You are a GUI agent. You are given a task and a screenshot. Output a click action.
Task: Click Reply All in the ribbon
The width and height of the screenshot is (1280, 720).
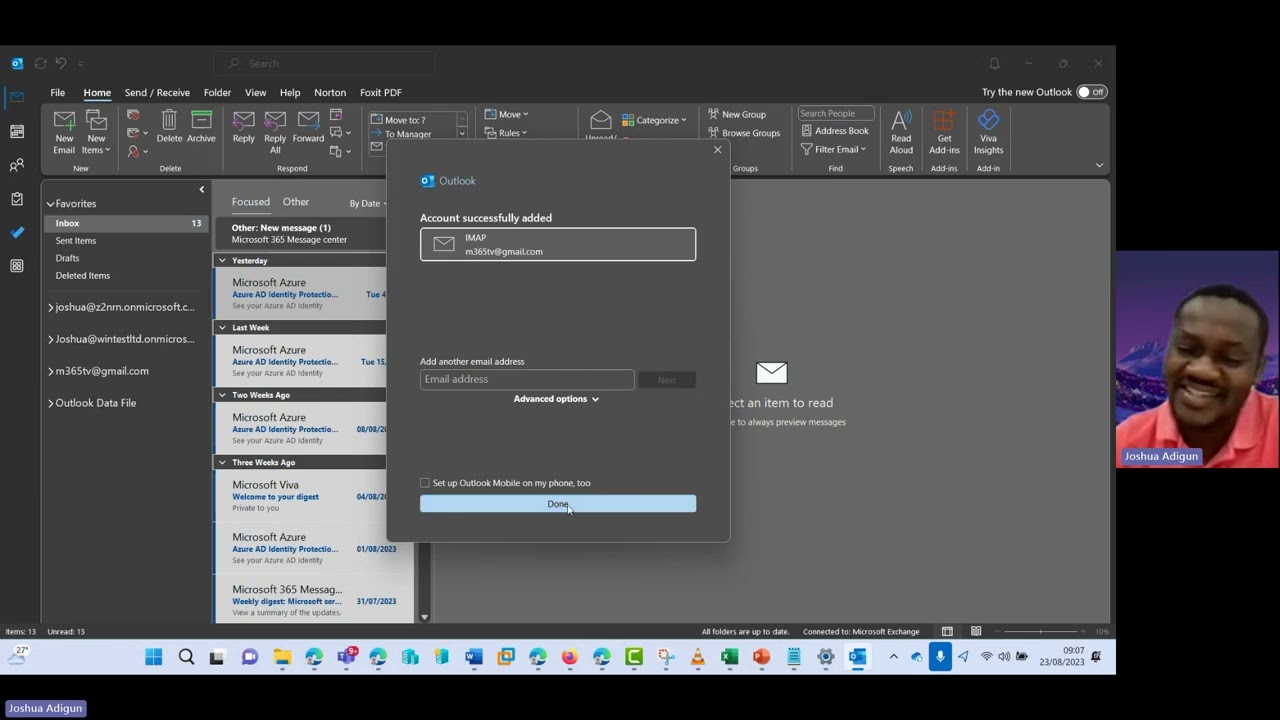pos(275,133)
